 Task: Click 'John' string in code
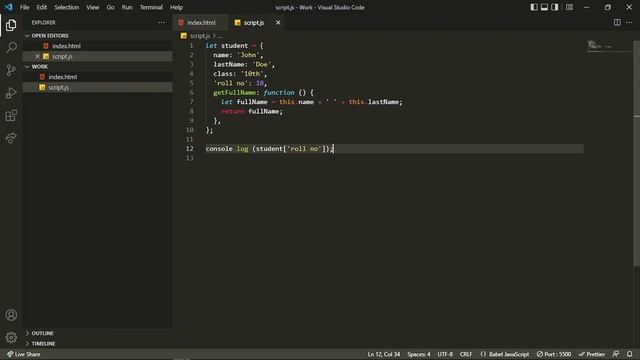click(x=248, y=55)
